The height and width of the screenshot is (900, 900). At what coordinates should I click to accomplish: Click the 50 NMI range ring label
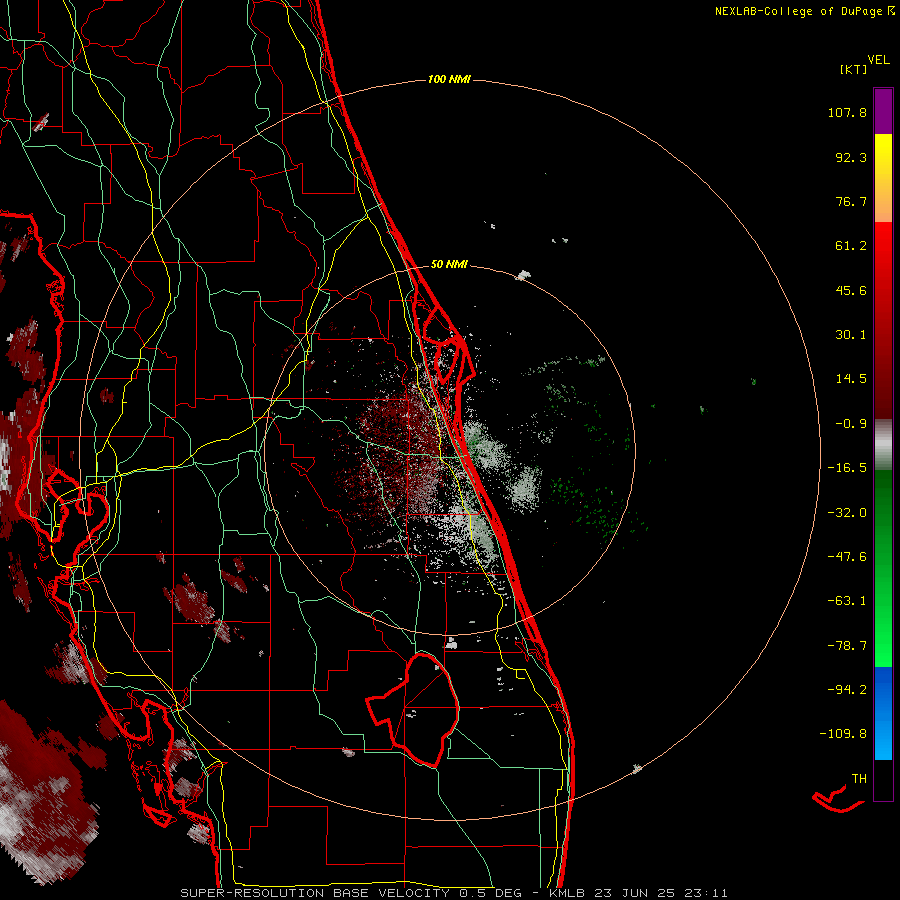(449, 264)
